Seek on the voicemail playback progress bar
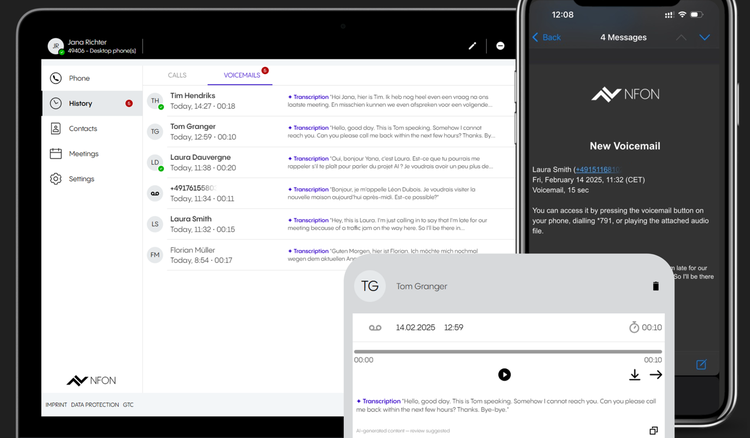Viewport: 750px width, 438px height. pyautogui.click(x=507, y=351)
